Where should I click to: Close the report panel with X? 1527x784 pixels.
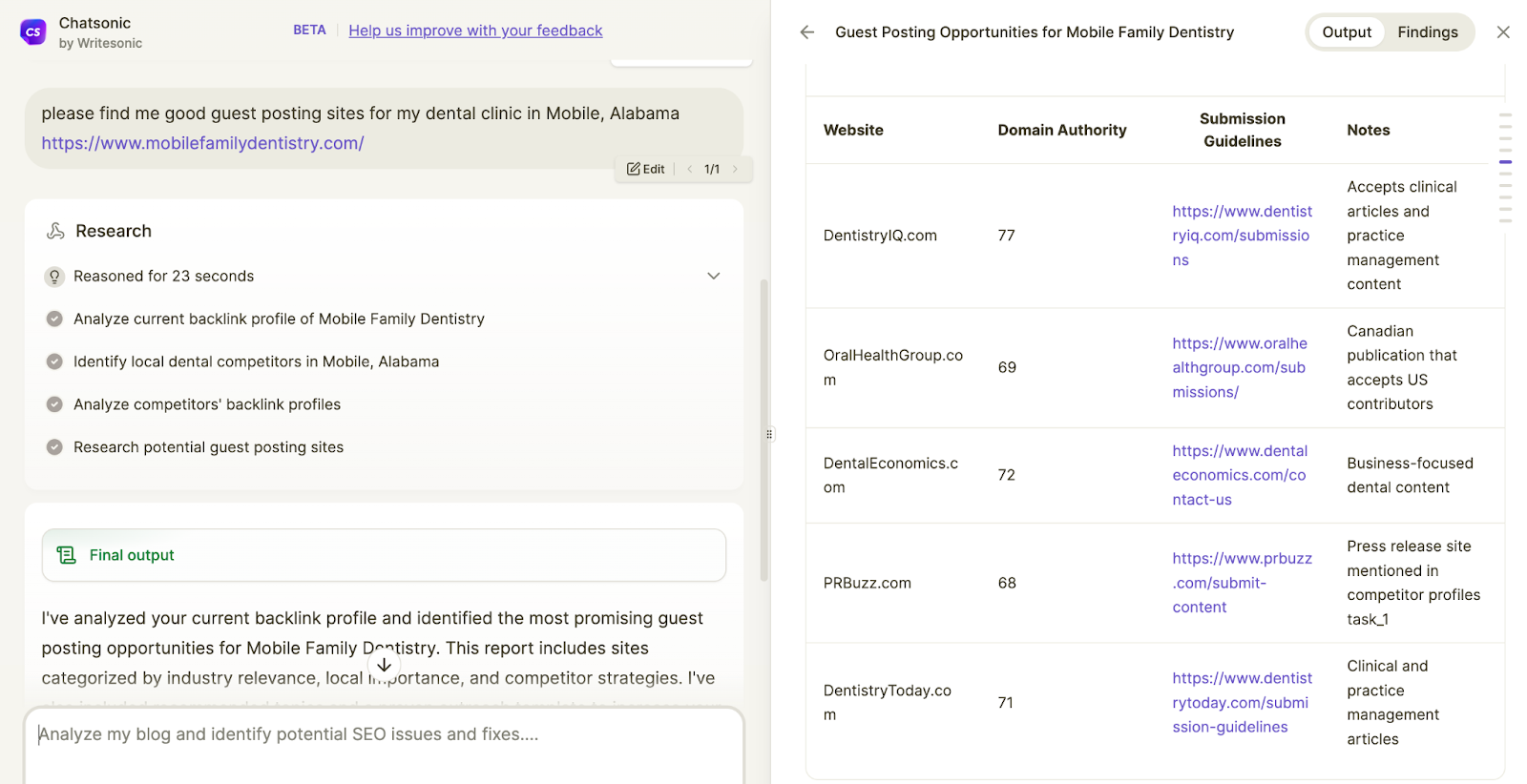[1503, 32]
